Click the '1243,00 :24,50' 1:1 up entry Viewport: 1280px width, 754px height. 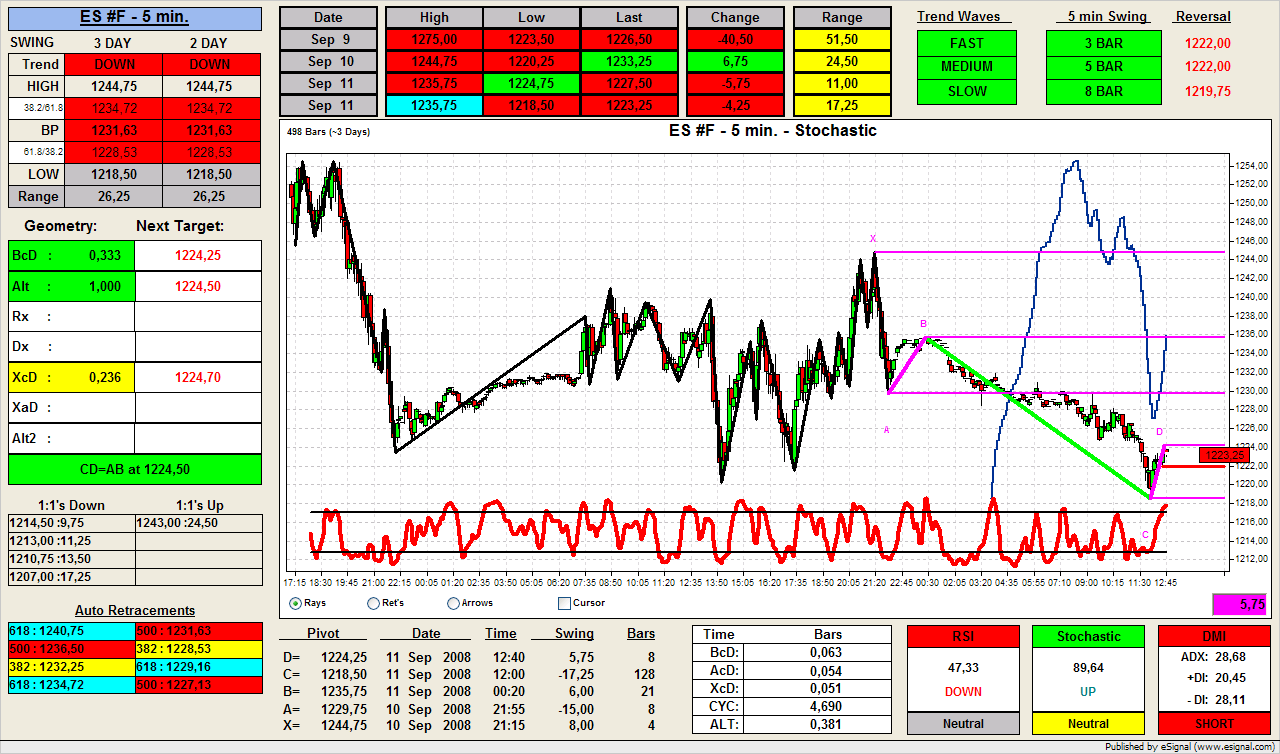(x=198, y=522)
